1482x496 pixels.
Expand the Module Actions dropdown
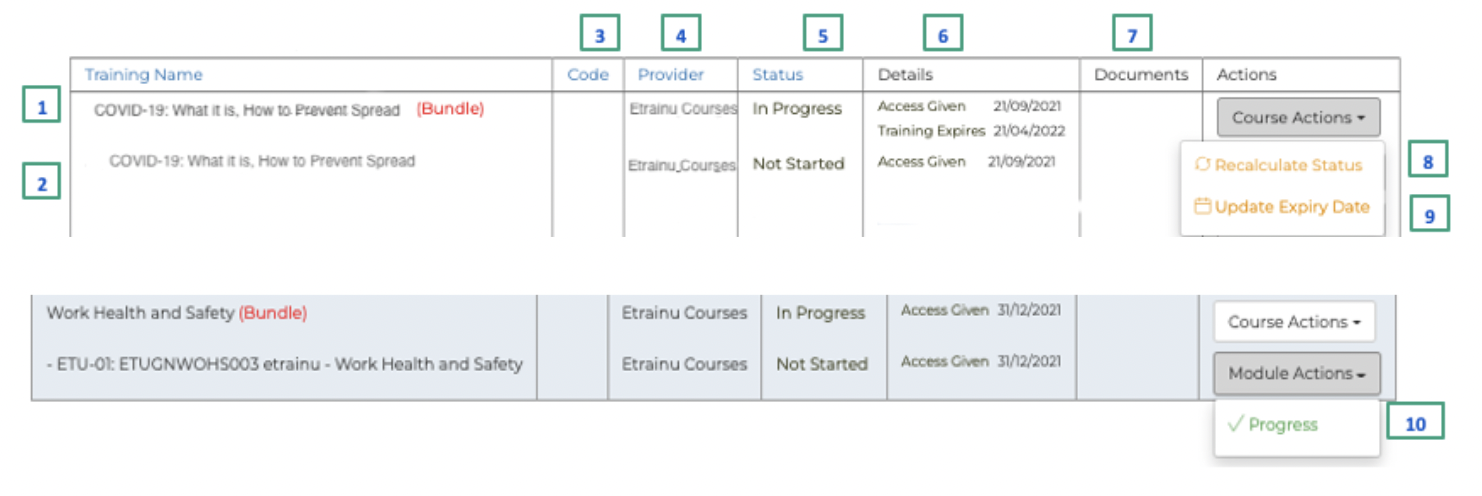(x=1297, y=373)
